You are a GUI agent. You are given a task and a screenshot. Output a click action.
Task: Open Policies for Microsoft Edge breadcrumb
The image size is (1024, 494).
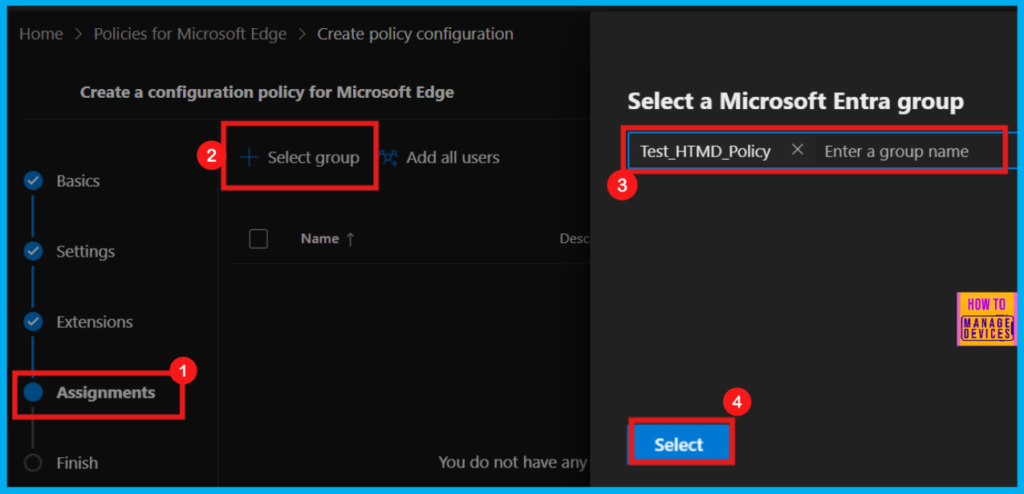click(190, 34)
